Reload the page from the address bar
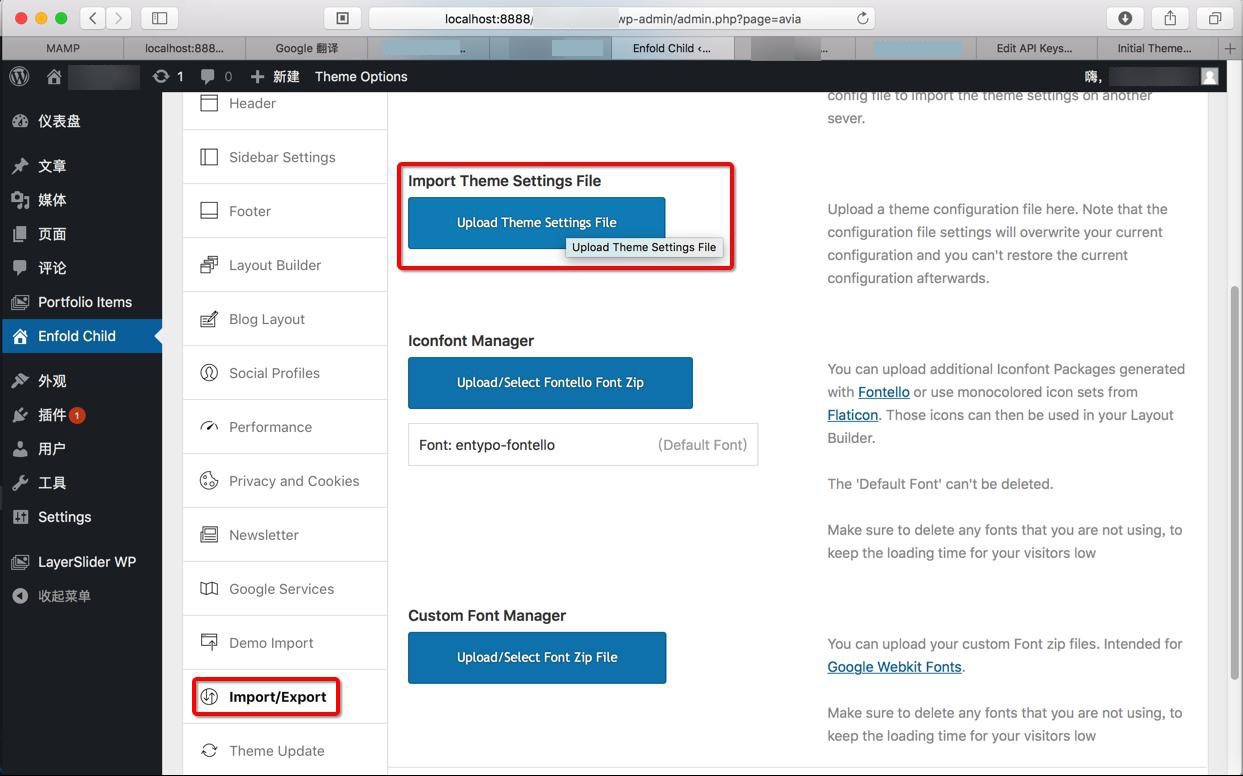The image size is (1243, 776). coord(862,18)
